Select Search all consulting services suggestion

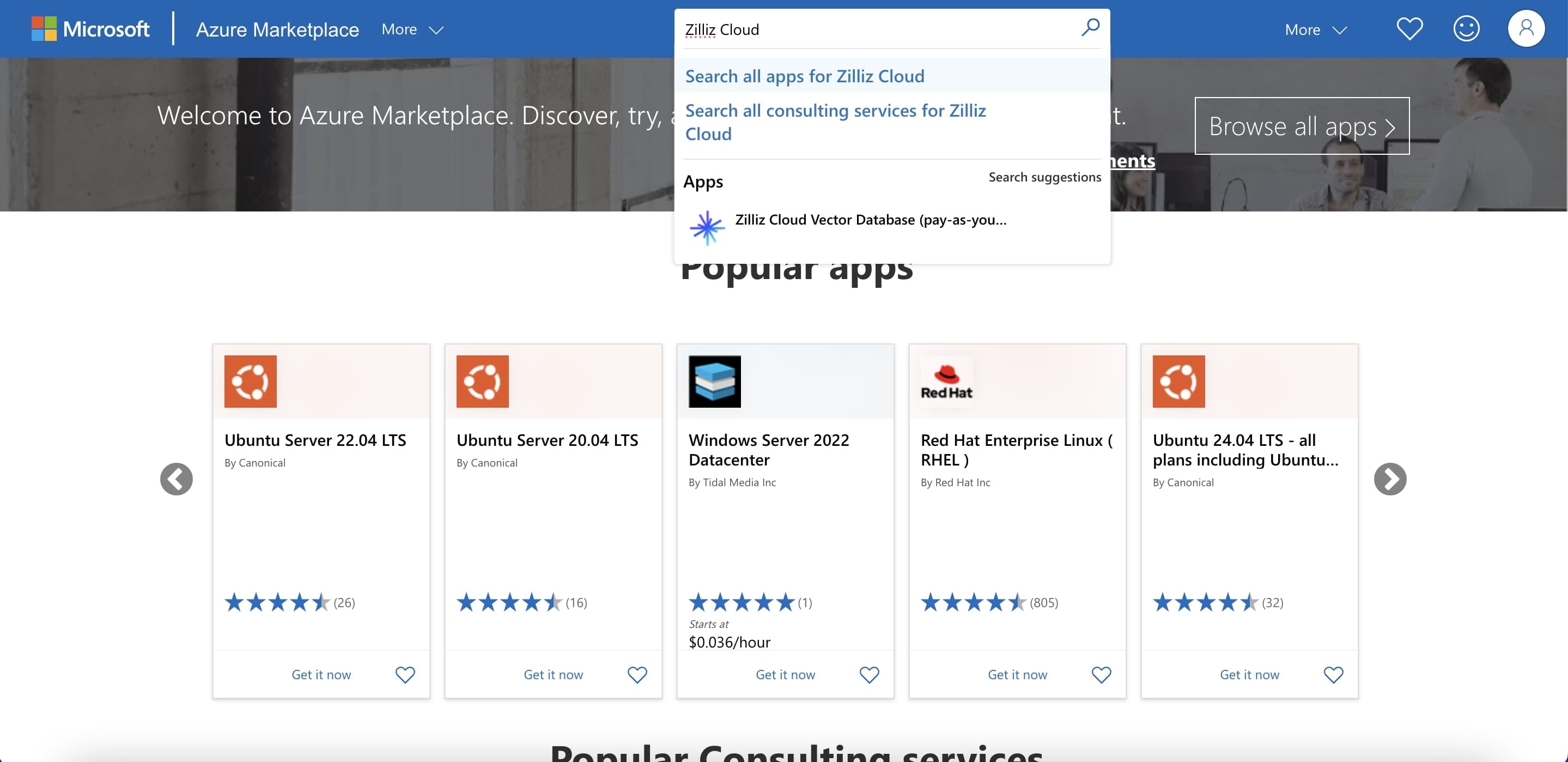tap(892, 122)
